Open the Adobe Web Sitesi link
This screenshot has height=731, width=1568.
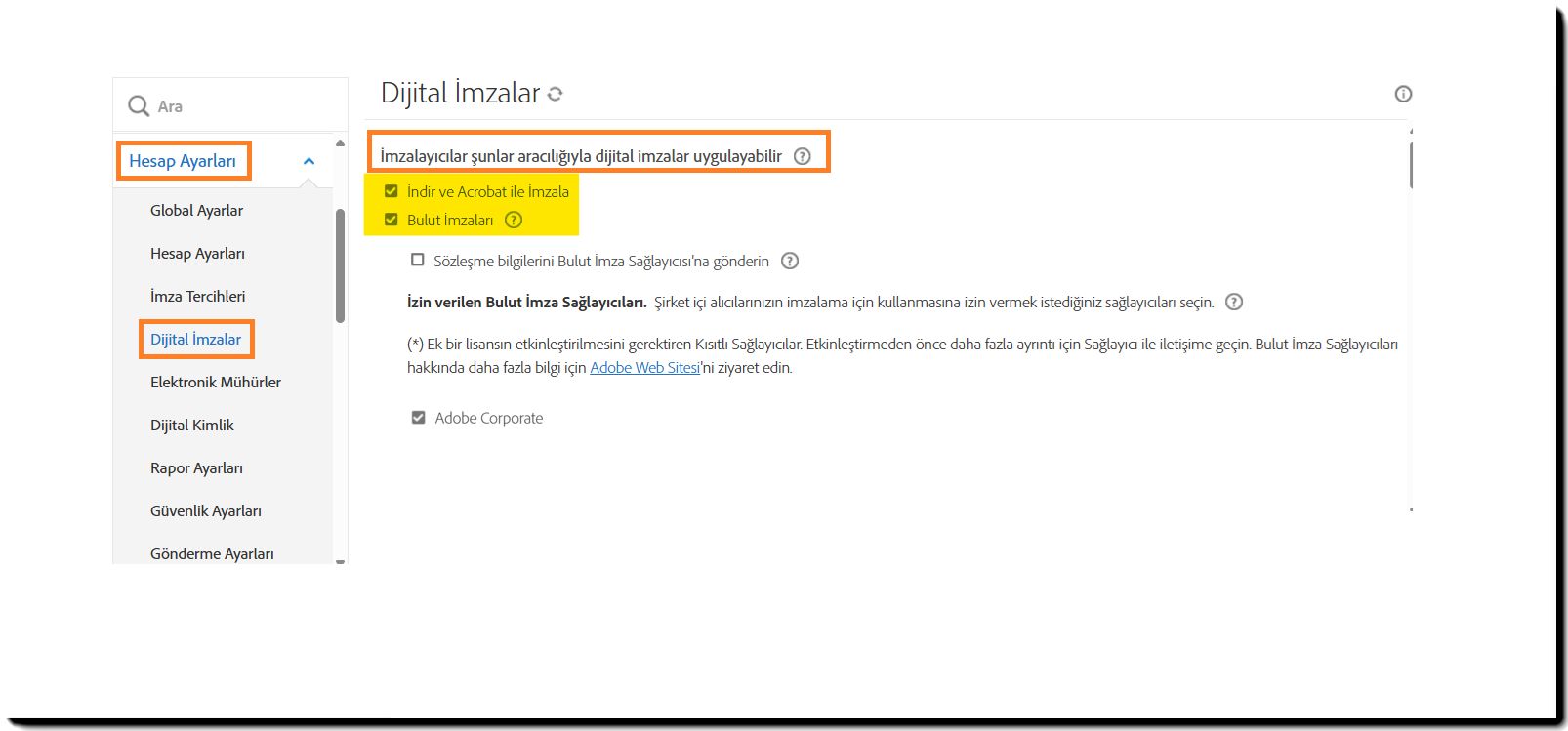644,368
